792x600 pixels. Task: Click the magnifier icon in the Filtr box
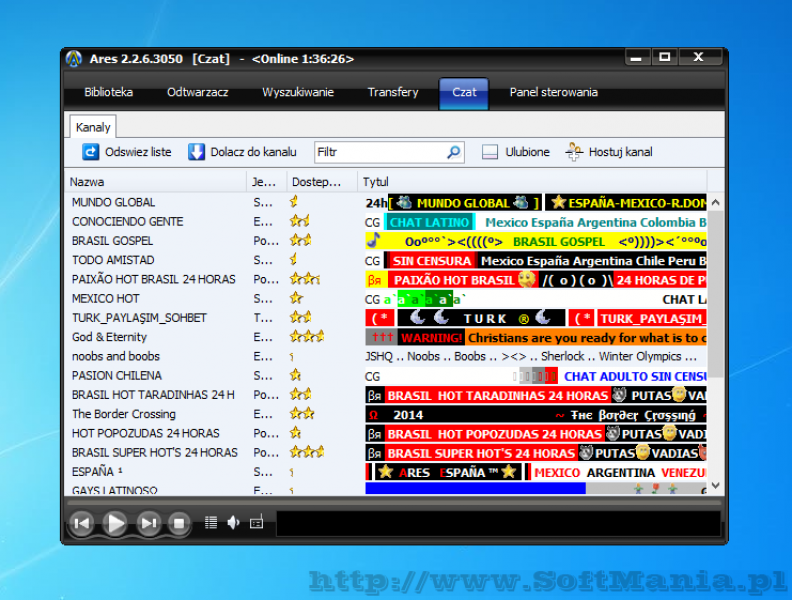point(454,152)
